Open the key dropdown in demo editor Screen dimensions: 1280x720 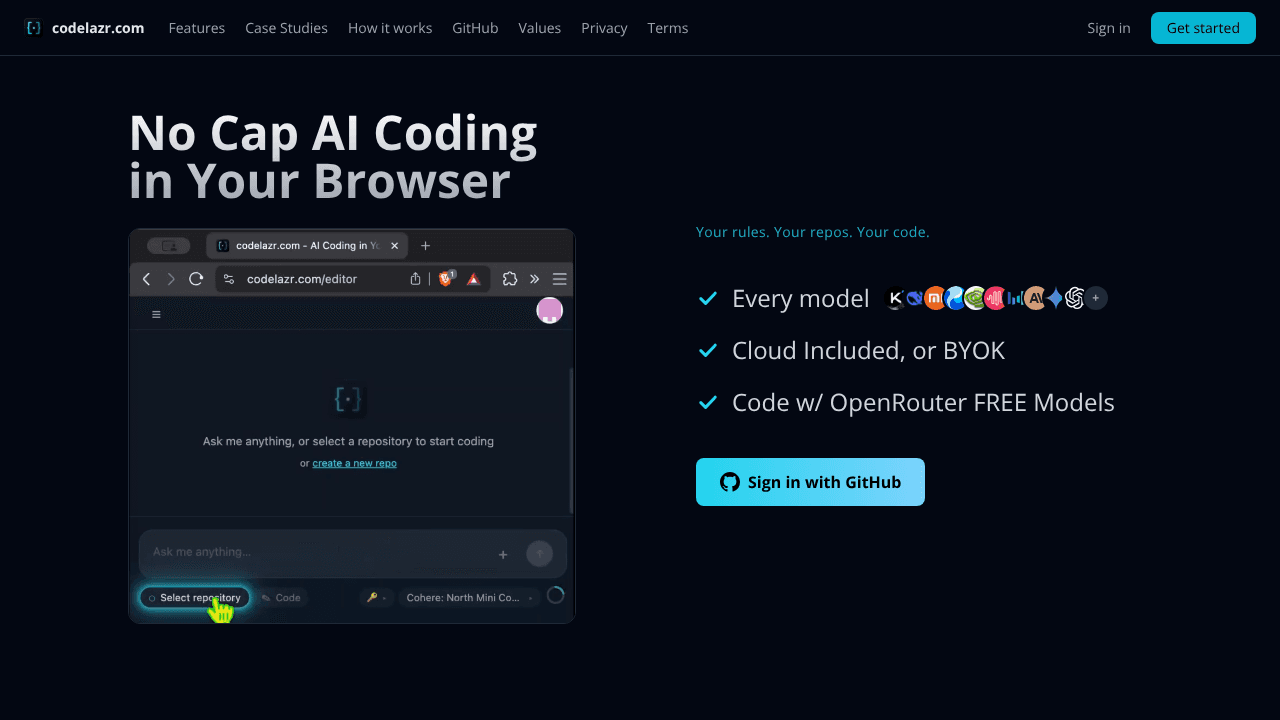(376, 597)
